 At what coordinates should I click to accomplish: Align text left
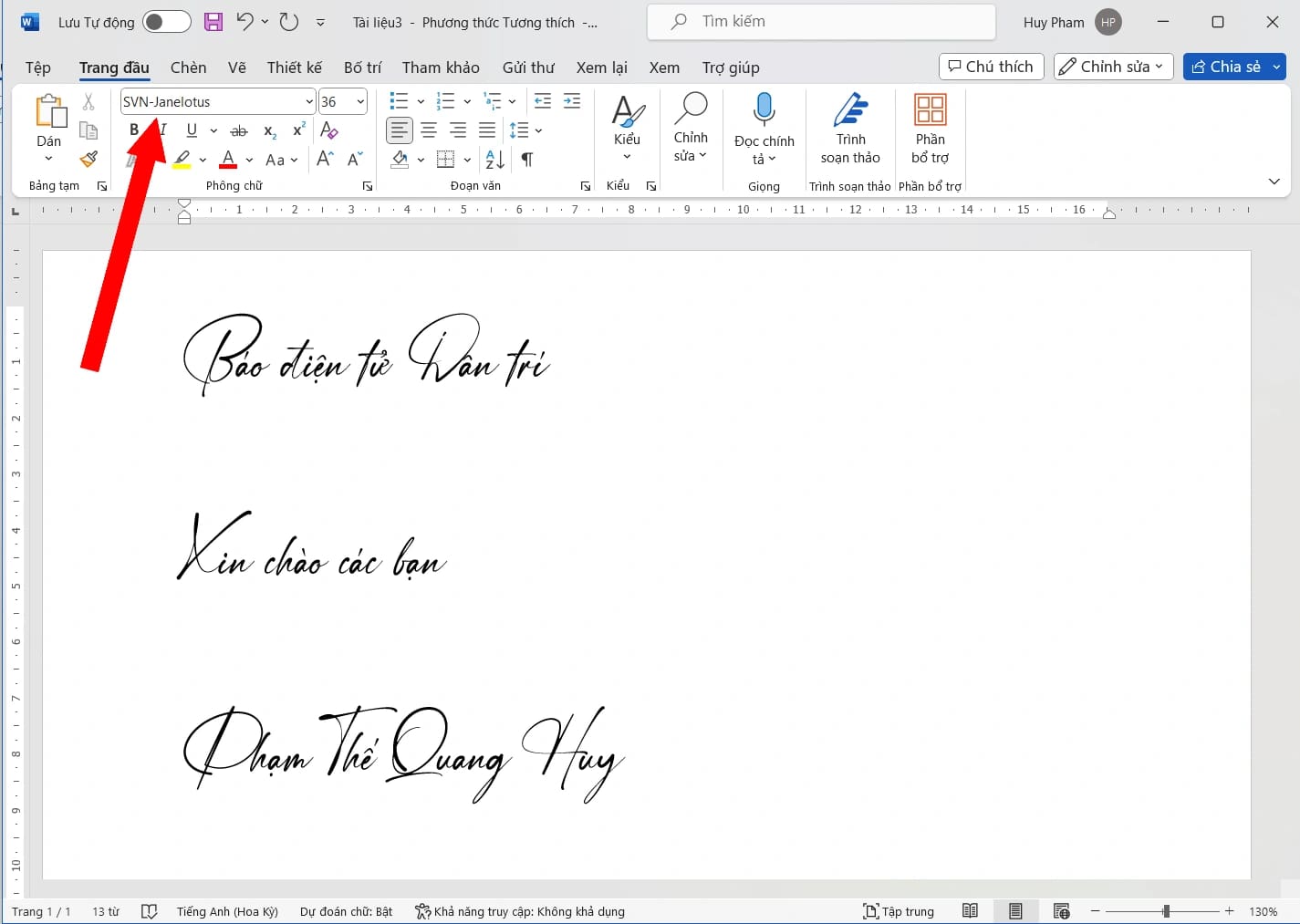point(400,130)
